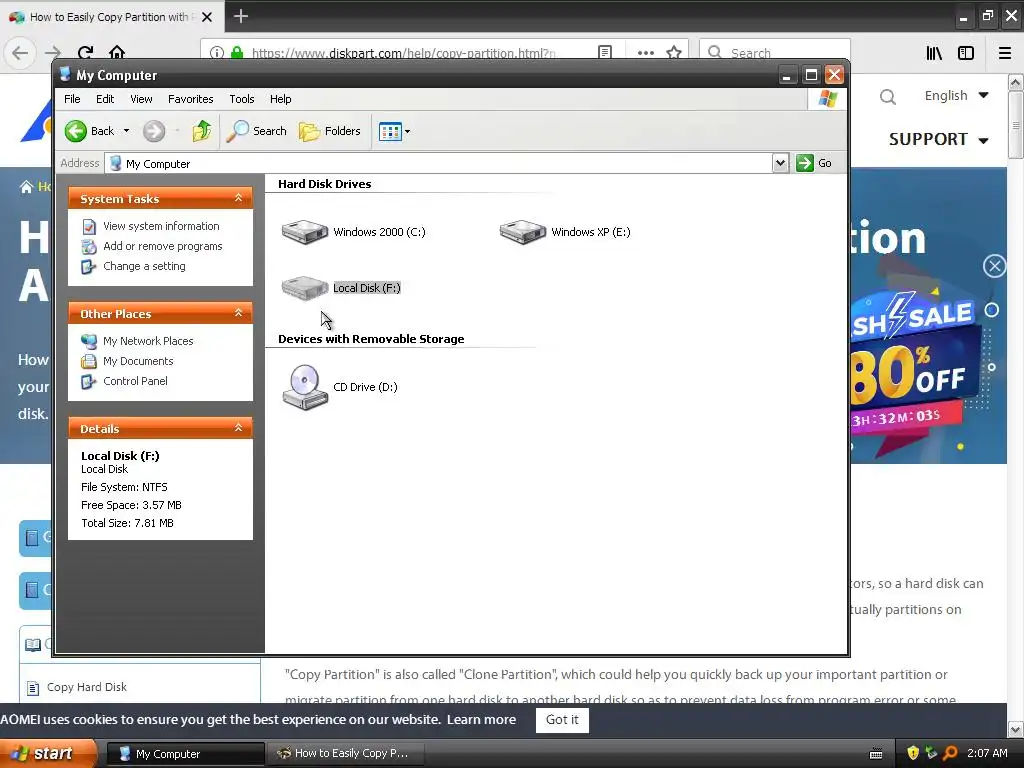Viewport: 1024px width, 768px height.
Task: Toggle the browser sidebar icon
Action: tap(966, 53)
